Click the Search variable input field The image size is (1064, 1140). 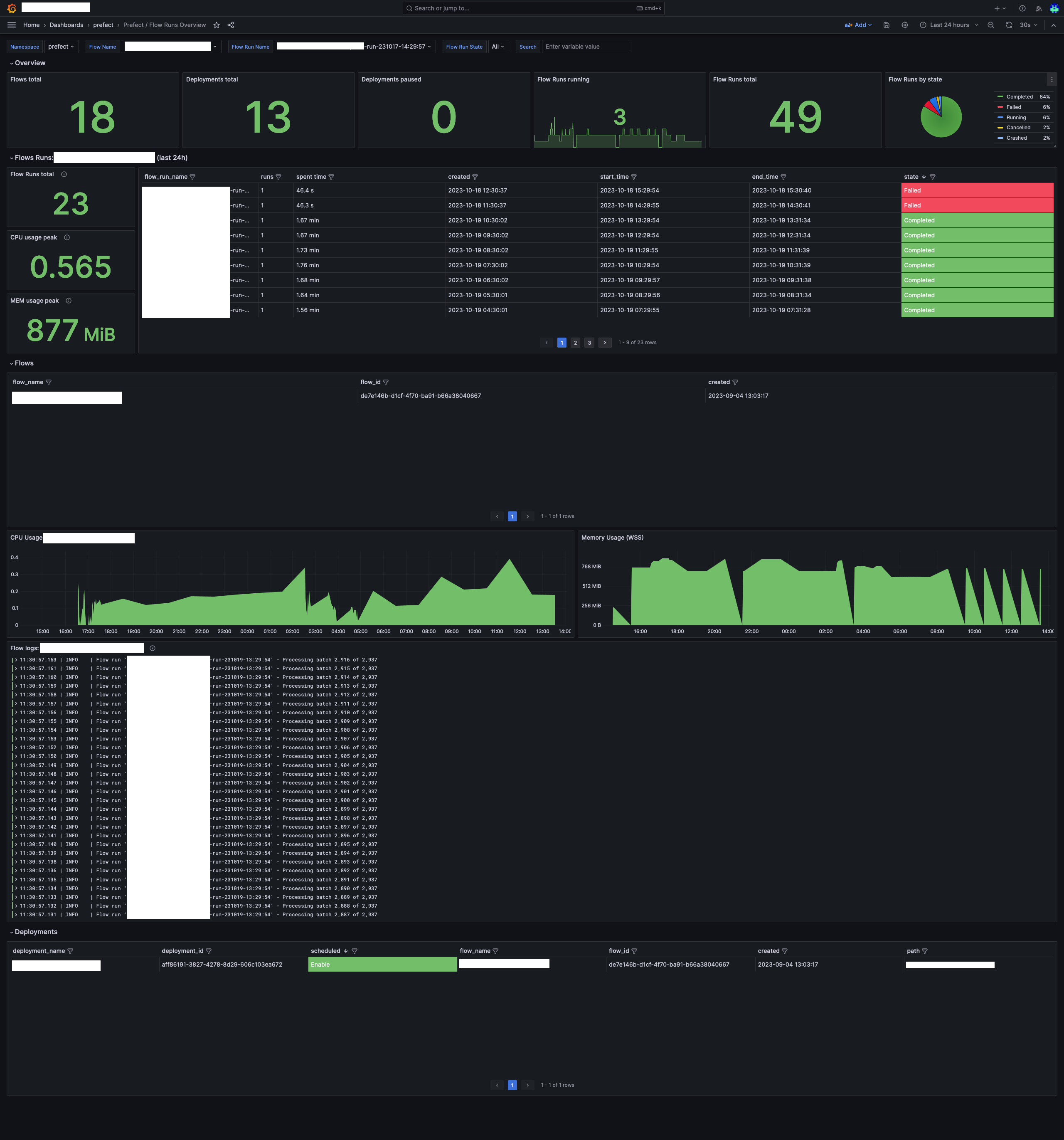pyautogui.click(x=586, y=47)
